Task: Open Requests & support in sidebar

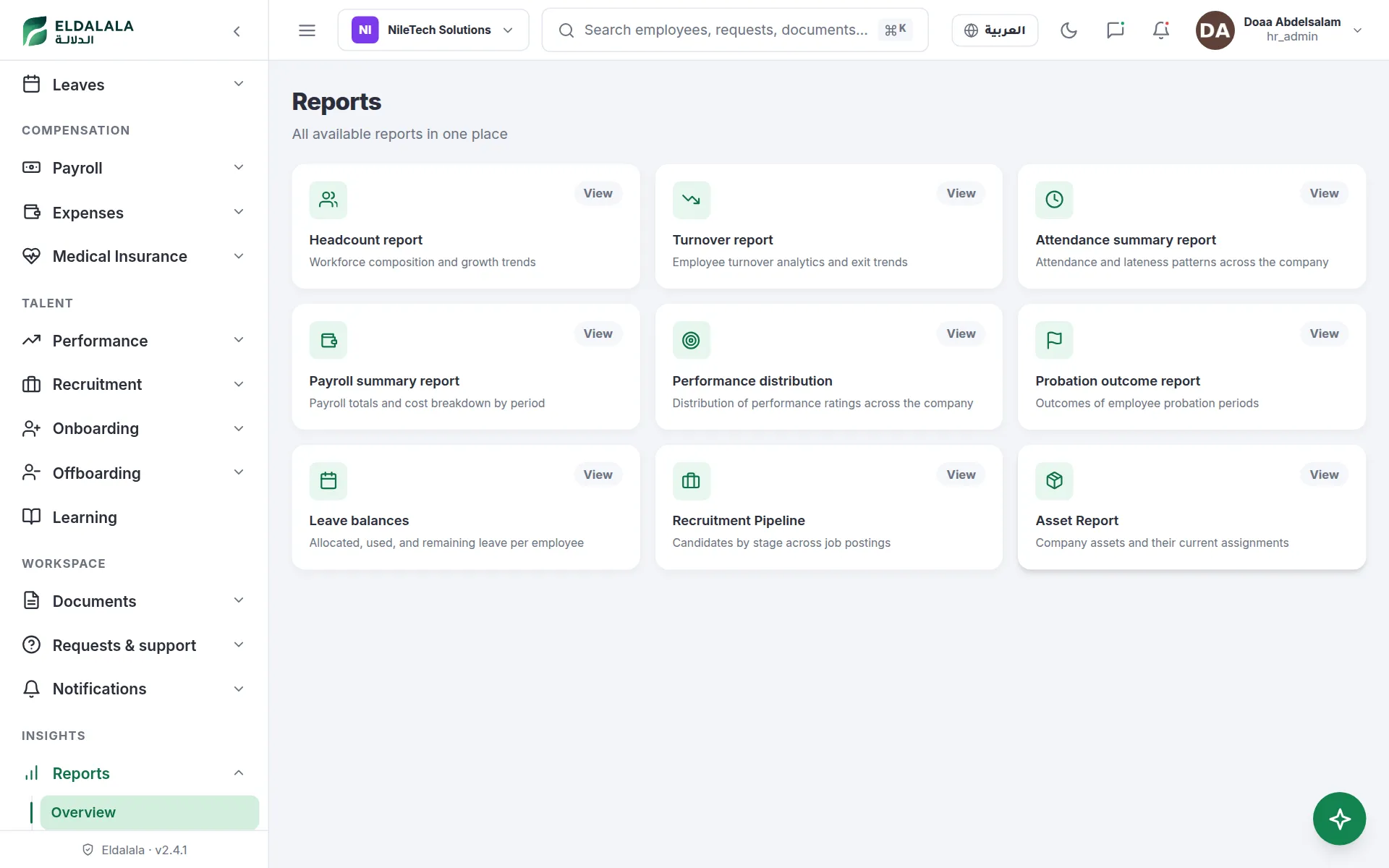Action: (134, 645)
